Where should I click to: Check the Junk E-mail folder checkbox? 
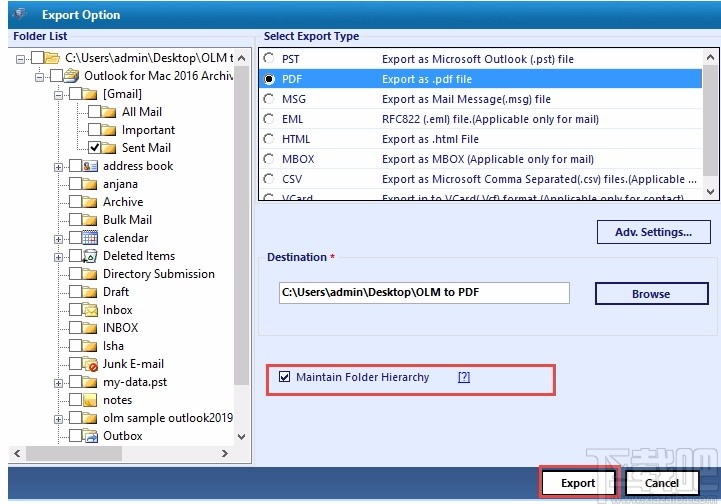[75, 364]
